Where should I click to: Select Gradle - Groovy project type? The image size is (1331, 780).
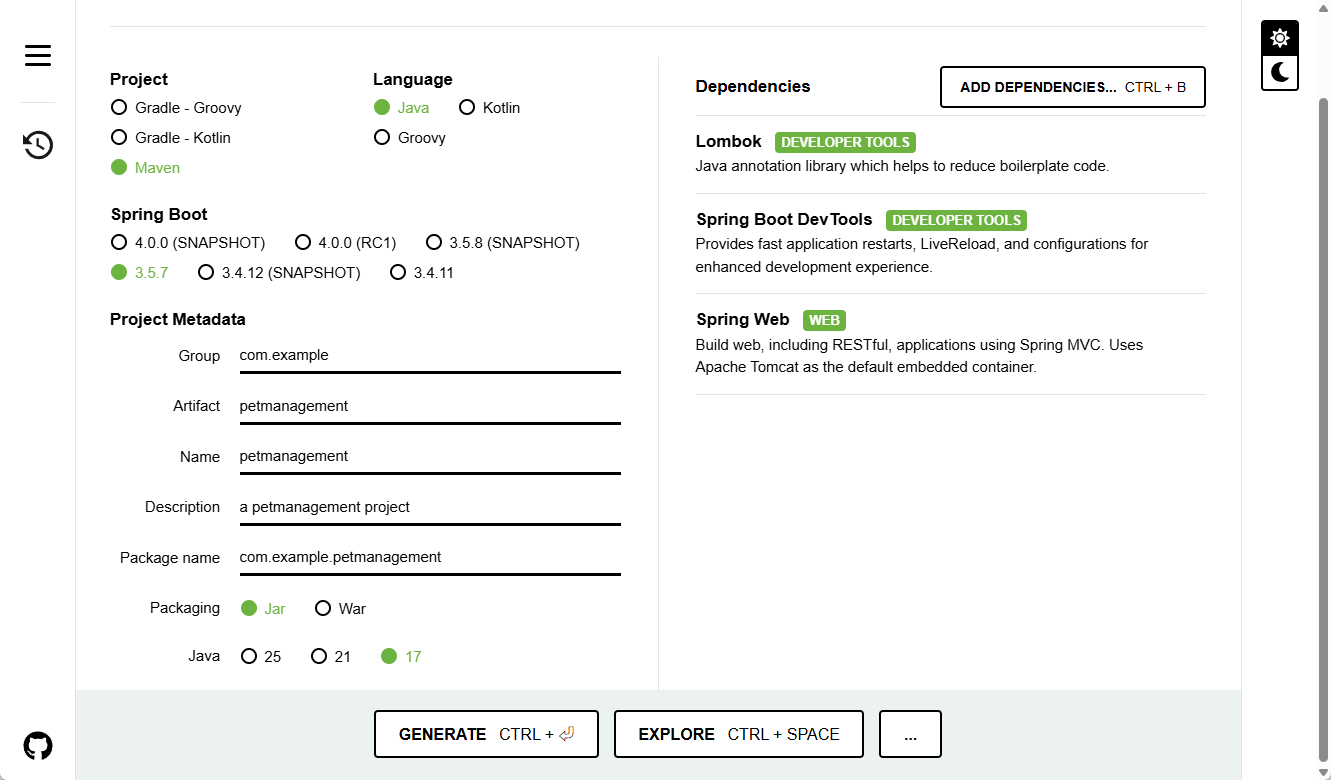(x=119, y=107)
